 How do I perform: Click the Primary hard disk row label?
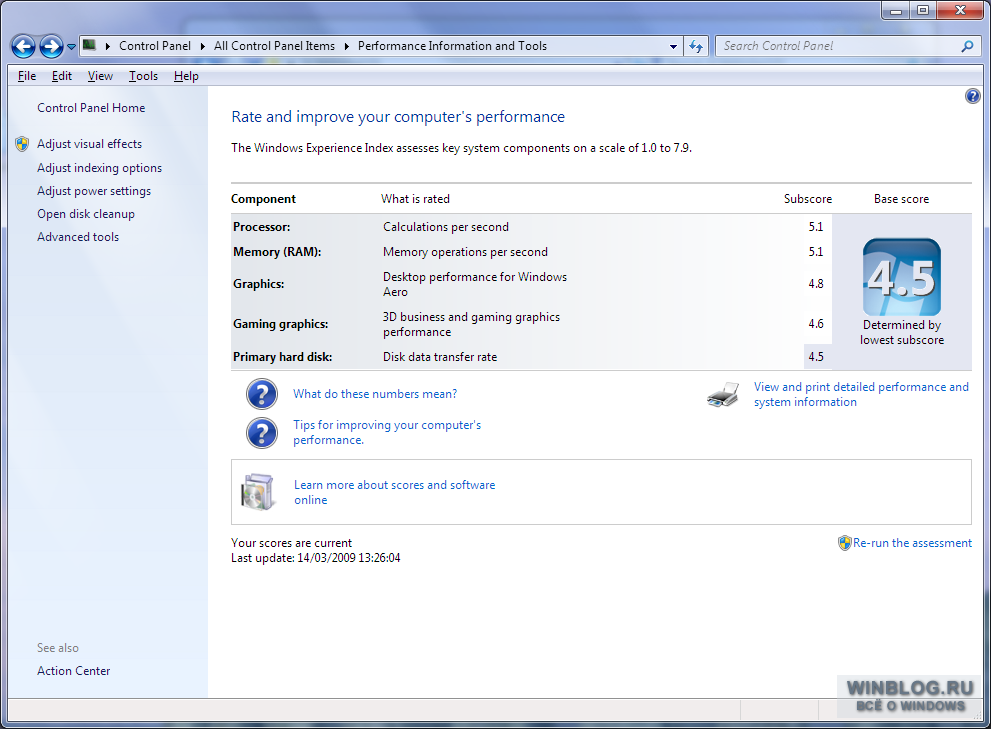click(x=283, y=357)
